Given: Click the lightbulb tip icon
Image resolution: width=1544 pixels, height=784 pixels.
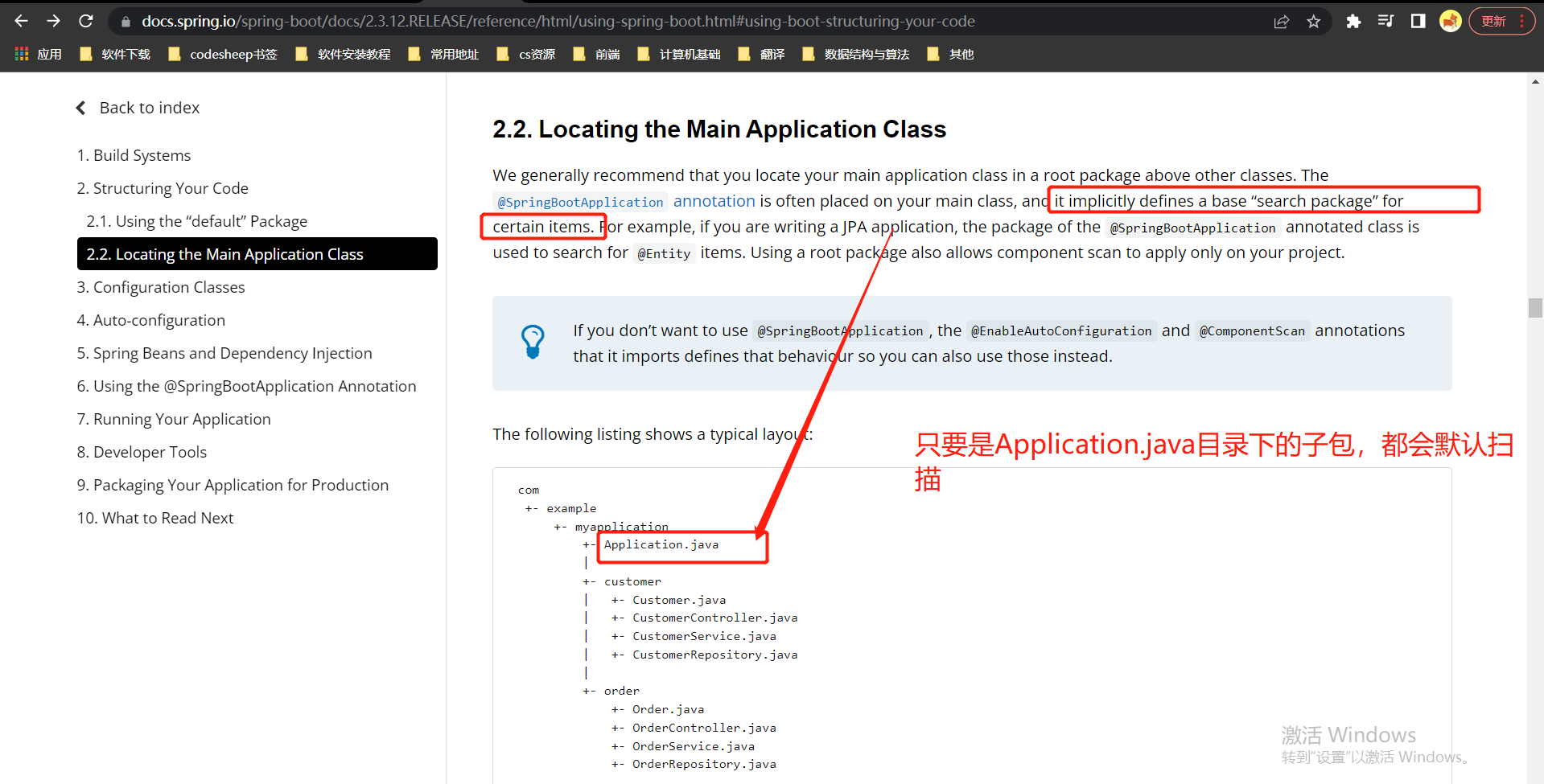Looking at the screenshot, I should coord(533,342).
